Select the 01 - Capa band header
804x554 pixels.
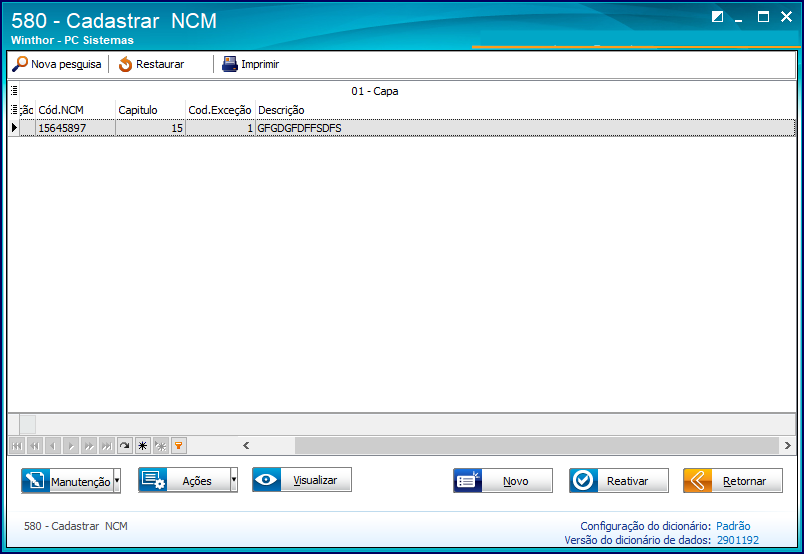[x=375, y=91]
